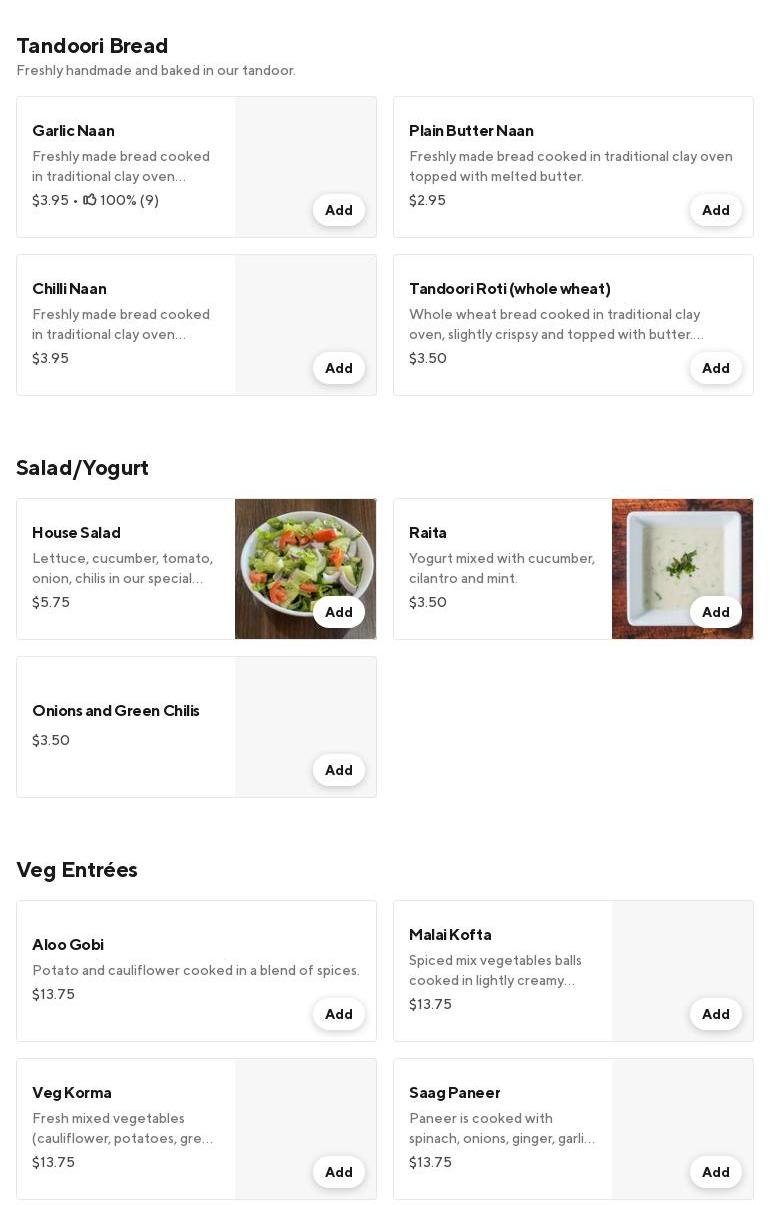The width and height of the screenshot is (770, 1205).
Task: Add Aloo Gobi to cart
Action: 338,1014
